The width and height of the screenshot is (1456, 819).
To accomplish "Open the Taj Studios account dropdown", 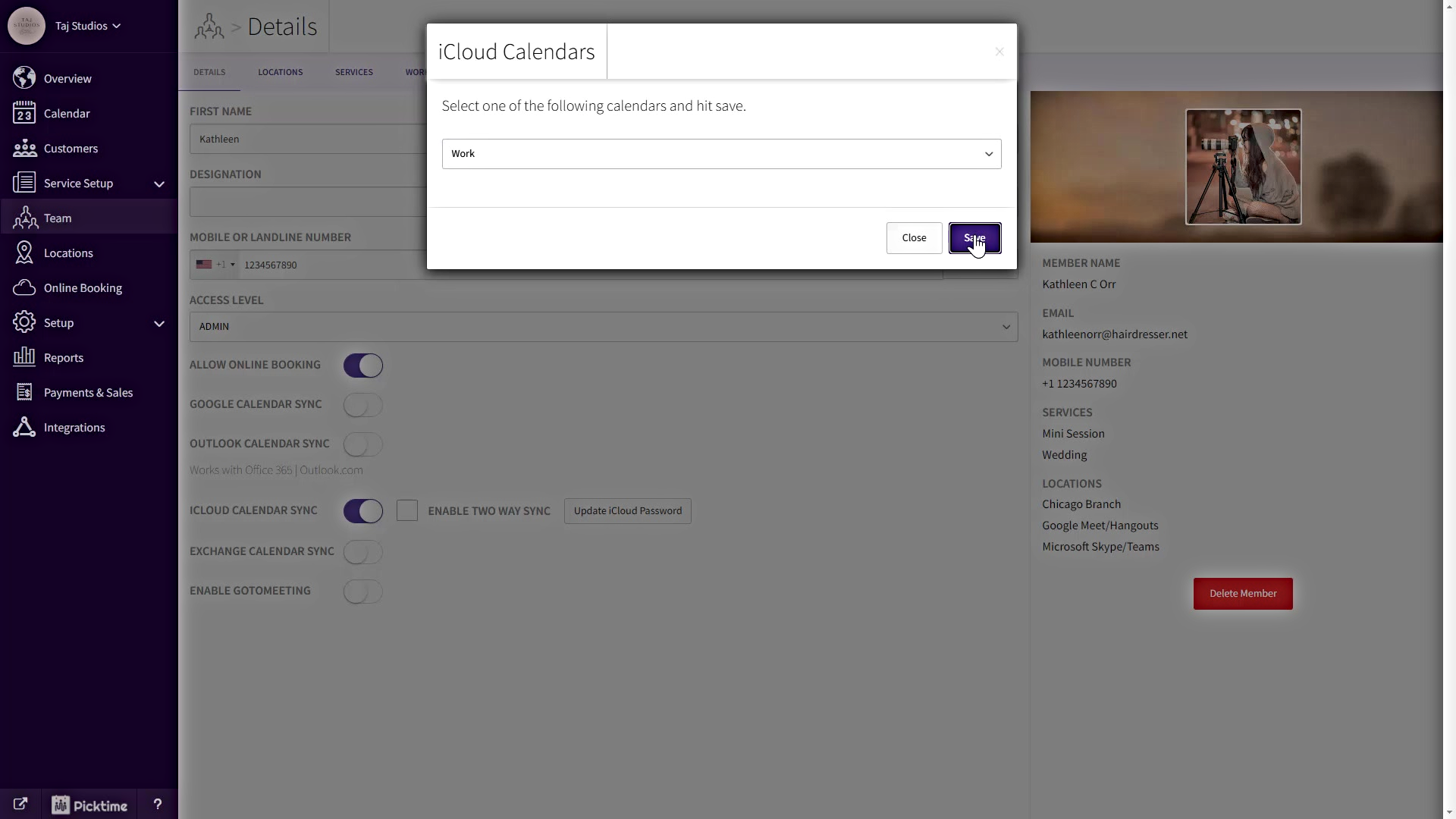I will click(88, 26).
